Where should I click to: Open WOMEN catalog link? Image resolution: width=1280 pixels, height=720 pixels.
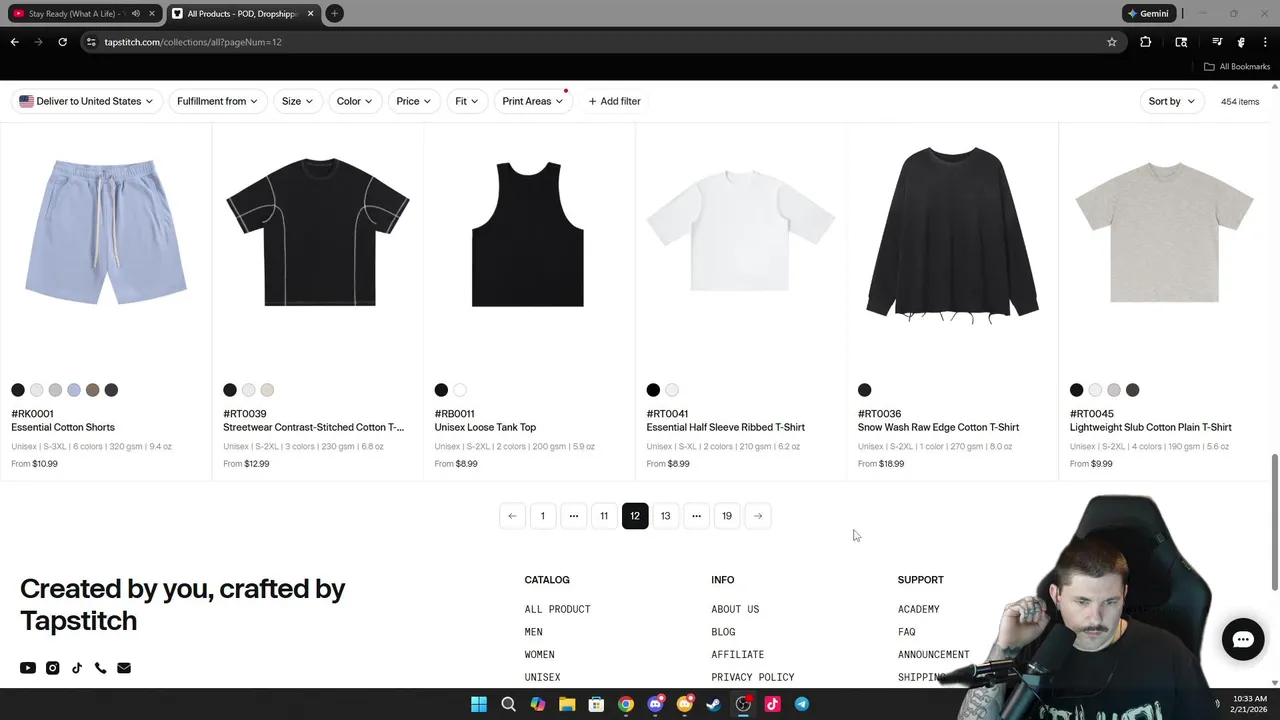[x=539, y=655]
